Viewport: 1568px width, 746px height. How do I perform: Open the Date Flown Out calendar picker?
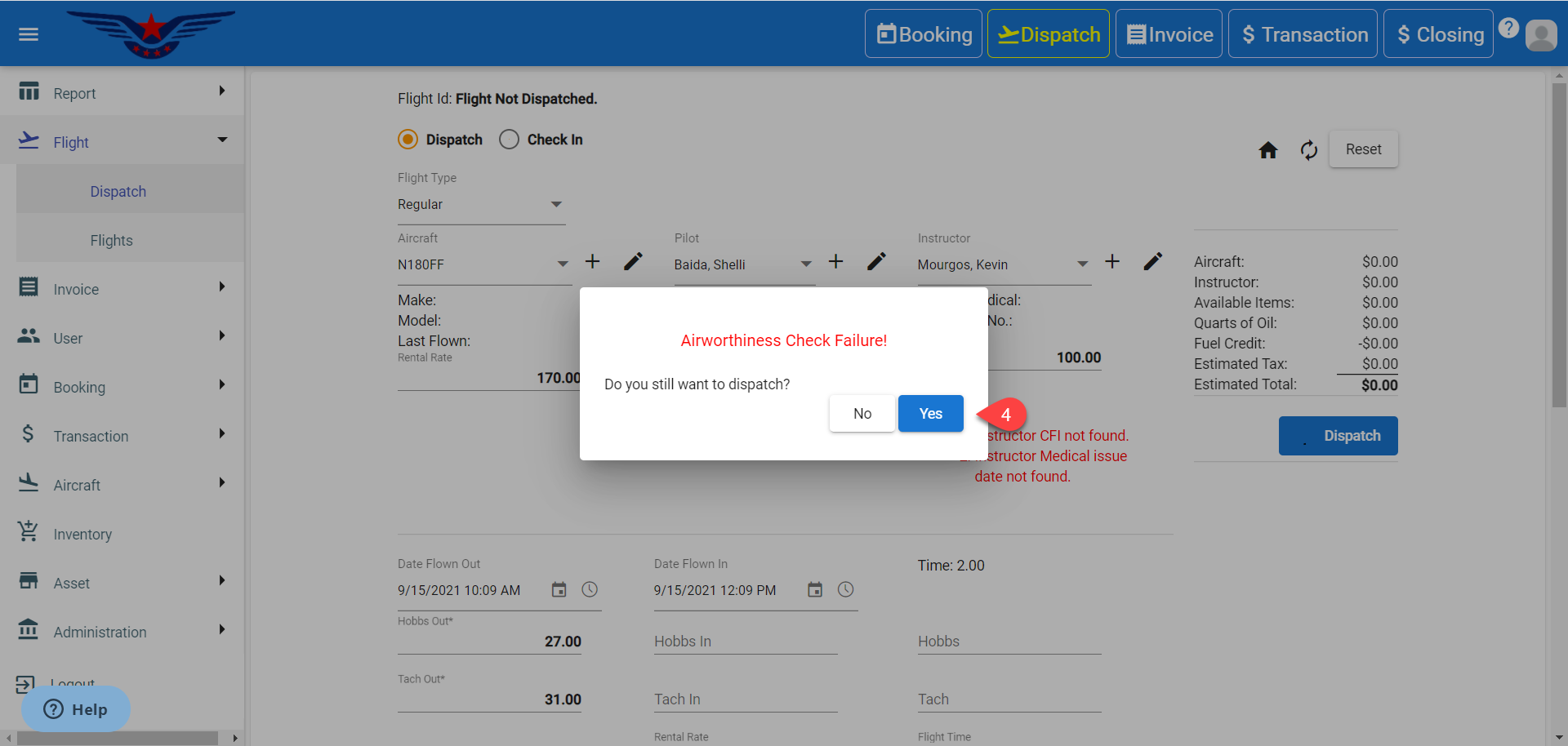point(559,590)
